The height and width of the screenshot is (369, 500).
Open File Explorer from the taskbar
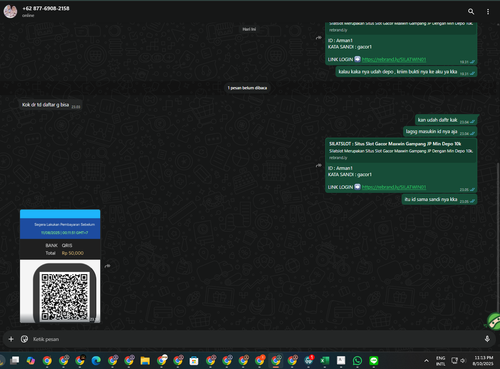tap(145, 360)
